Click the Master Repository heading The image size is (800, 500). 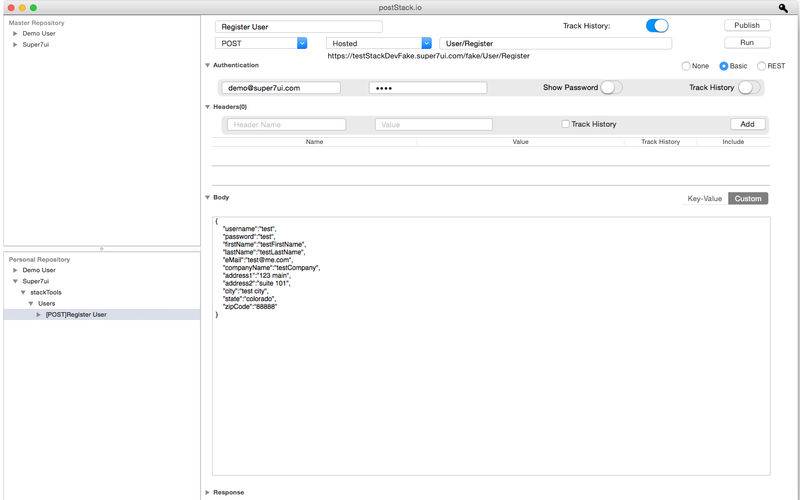pyautogui.click(x=36, y=23)
